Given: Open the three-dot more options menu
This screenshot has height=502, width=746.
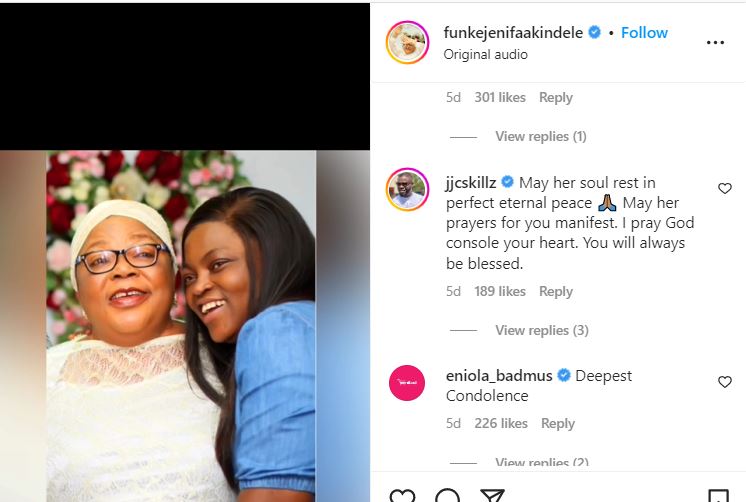Looking at the screenshot, I should point(715,43).
